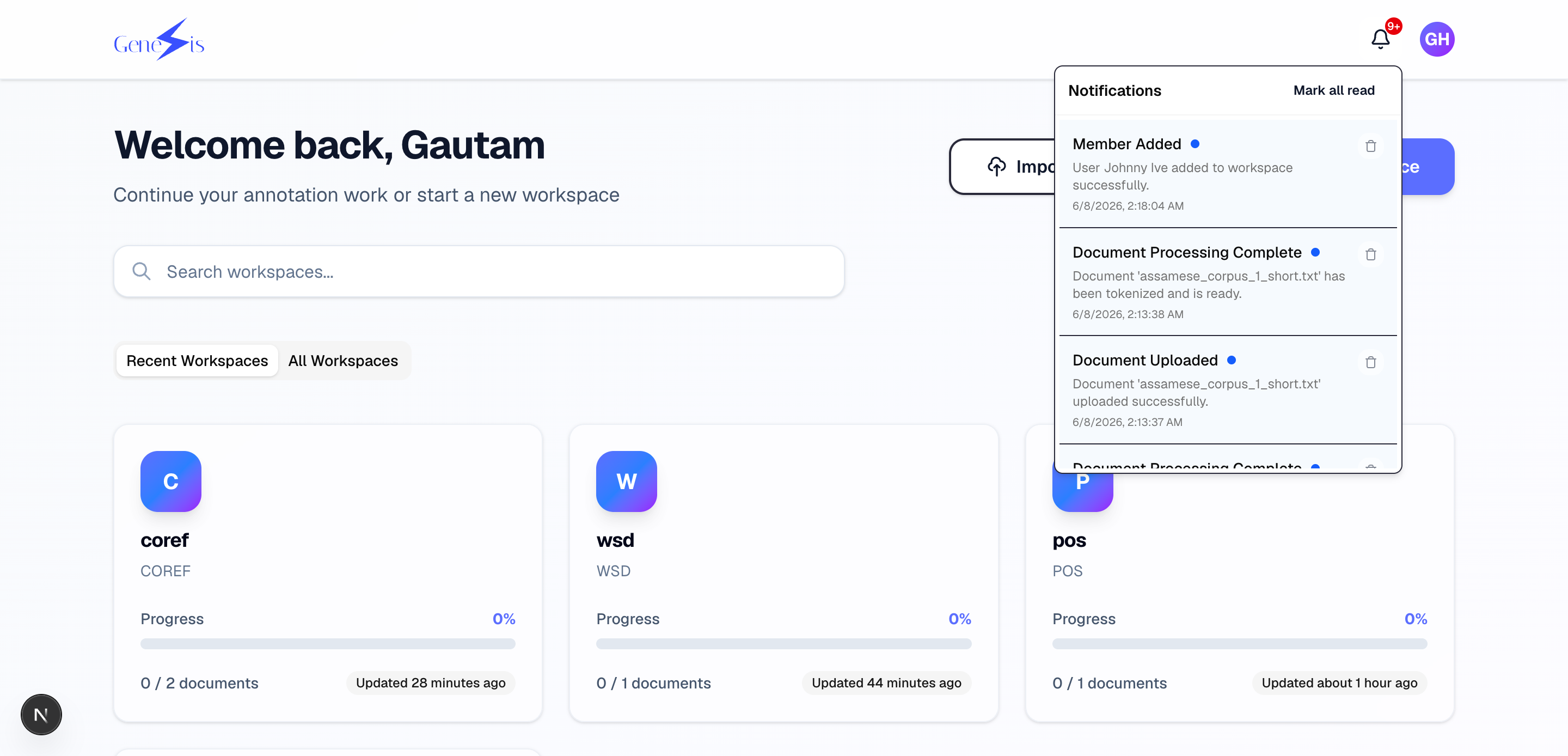Focus the Search workspaces field
Image resolution: width=1568 pixels, height=756 pixels.
point(479,272)
